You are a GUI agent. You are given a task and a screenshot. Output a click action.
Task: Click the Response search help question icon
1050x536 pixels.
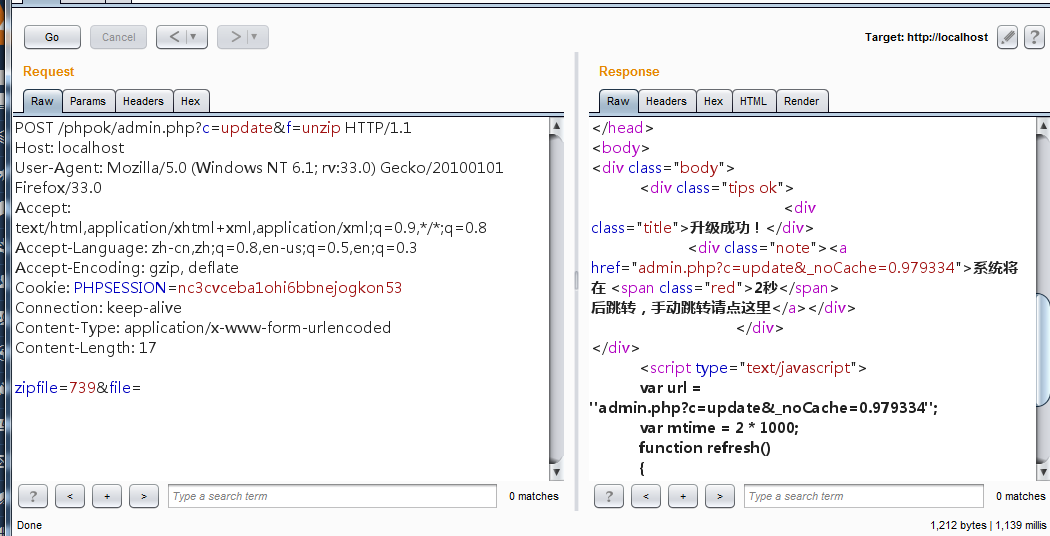pyautogui.click(x=609, y=496)
